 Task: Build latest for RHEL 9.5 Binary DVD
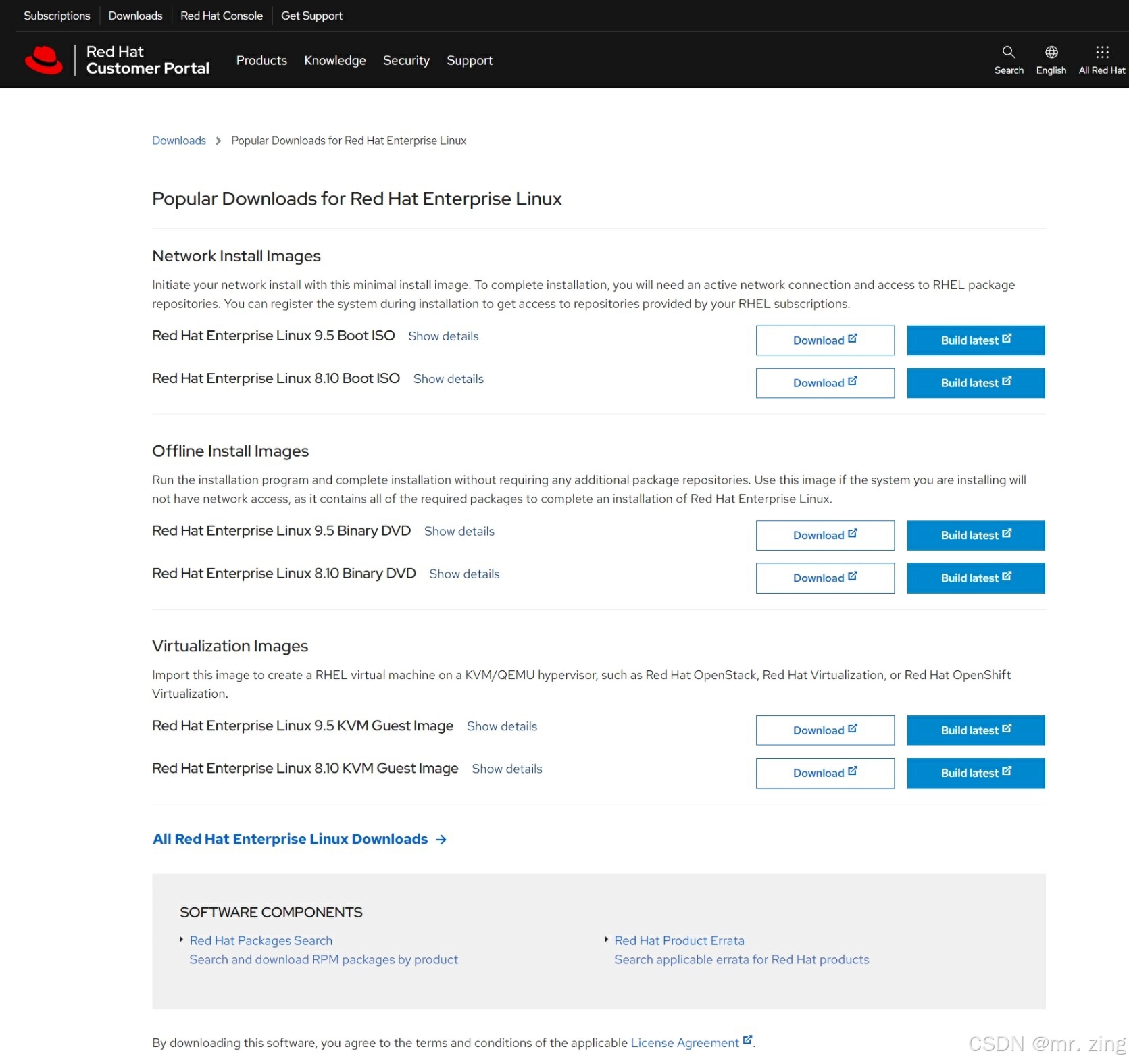pyautogui.click(x=976, y=535)
